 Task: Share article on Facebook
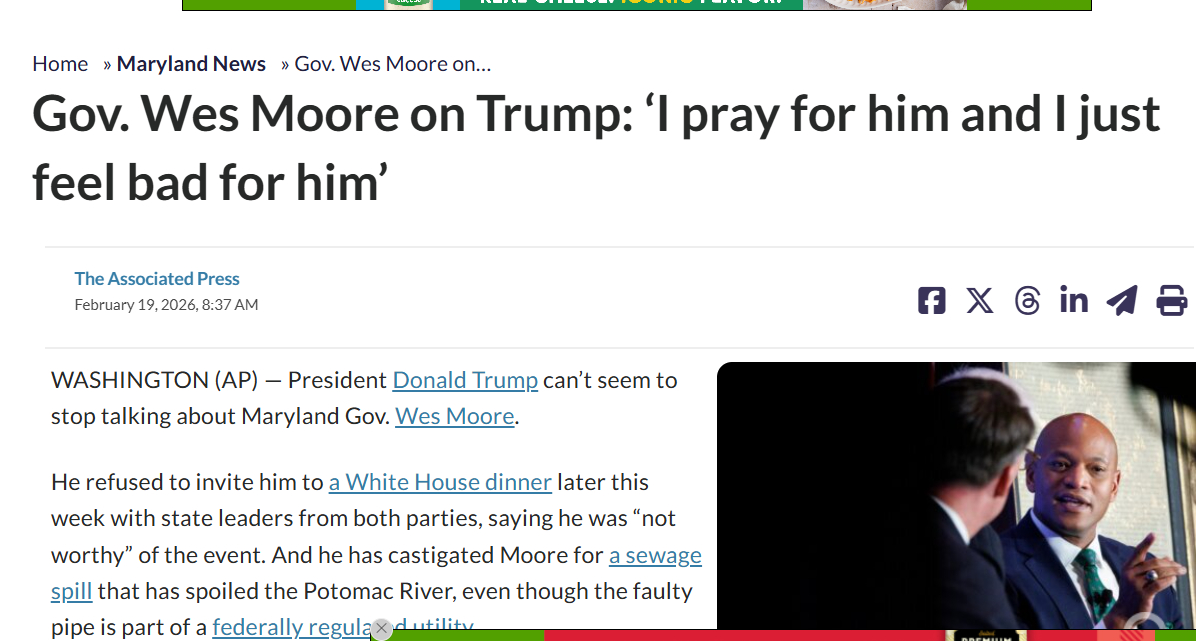point(931,300)
